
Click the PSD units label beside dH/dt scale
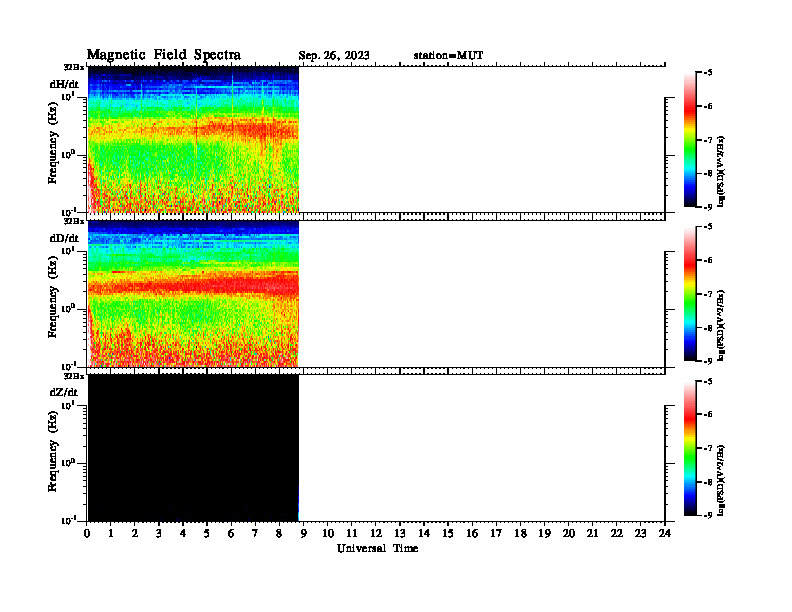click(x=722, y=171)
